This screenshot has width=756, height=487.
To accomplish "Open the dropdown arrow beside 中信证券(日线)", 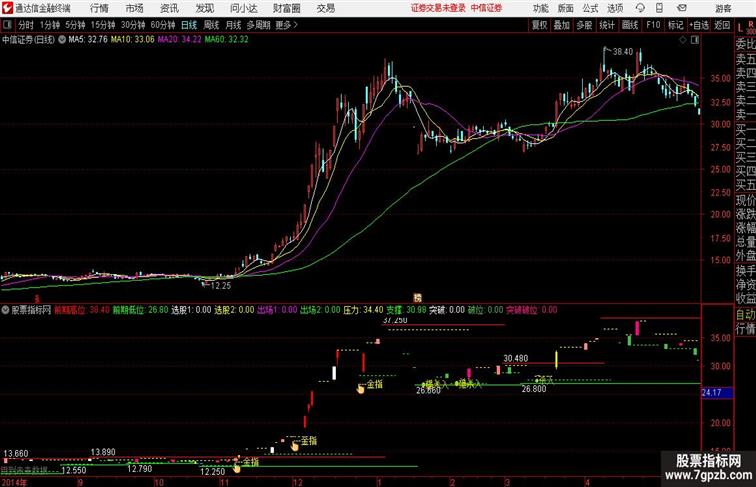I will click(62, 40).
